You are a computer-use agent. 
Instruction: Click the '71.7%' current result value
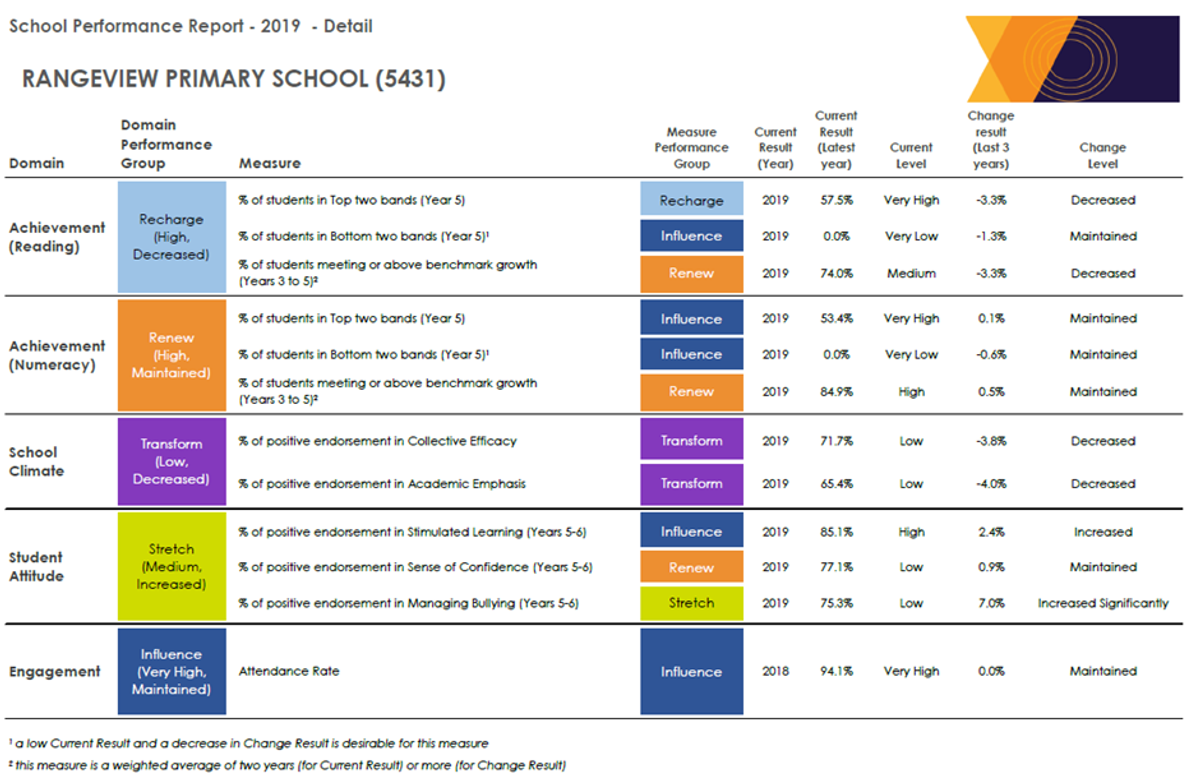(x=837, y=441)
